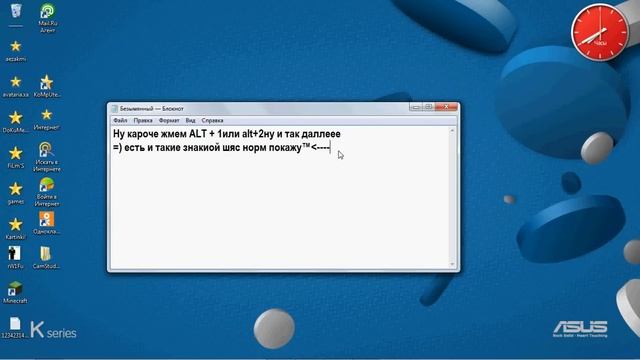This screenshot has width=640, height=360.
Task: Select the Kartinki star folder icon
Action: [16, 224]
